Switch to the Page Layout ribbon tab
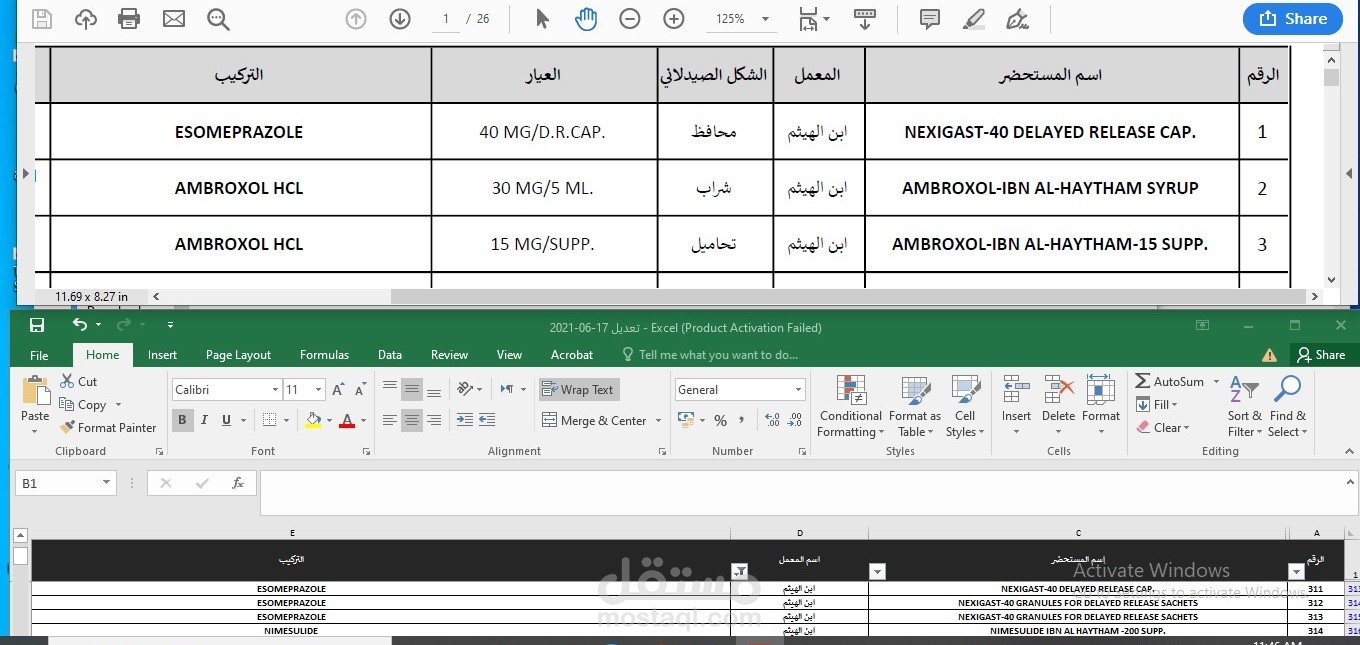The height and width of the screenshot is (645, 1360). (x=238, y=355)
